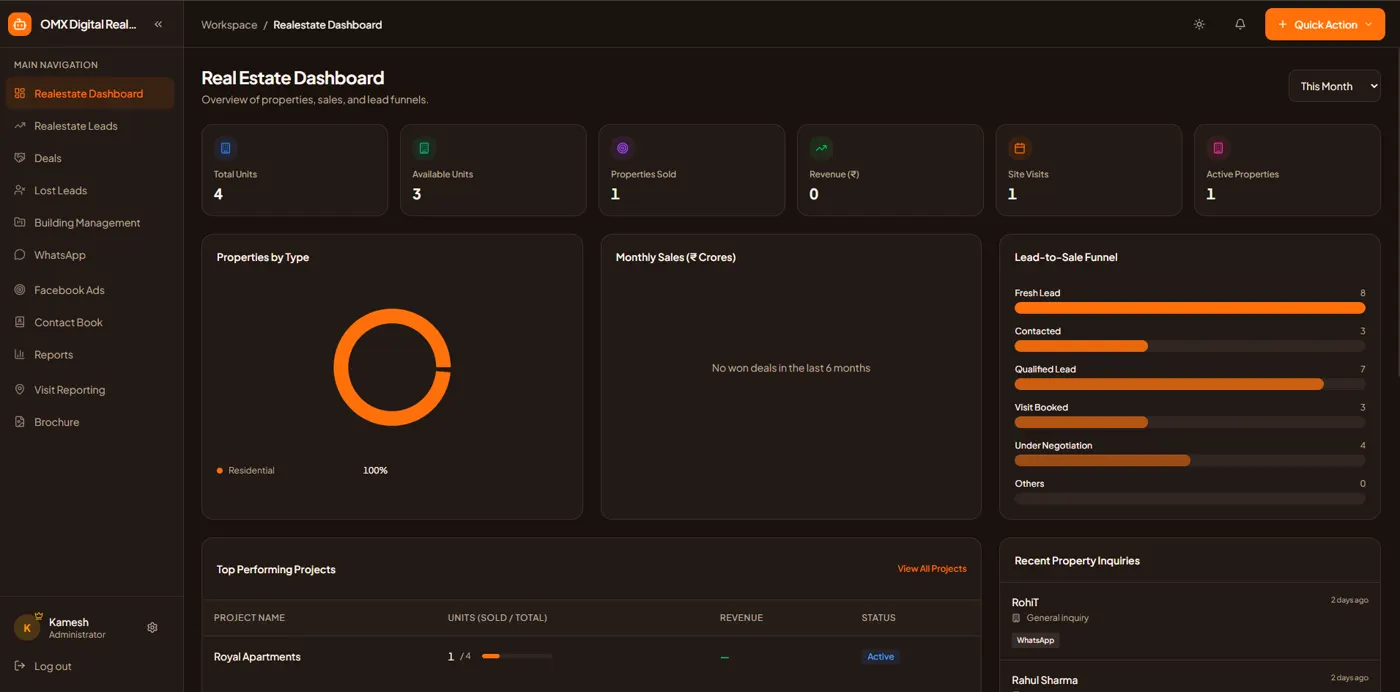The image size is (1400, 692).
Task: Click the Qualified Lead funnel bar
Action: 1169,384
